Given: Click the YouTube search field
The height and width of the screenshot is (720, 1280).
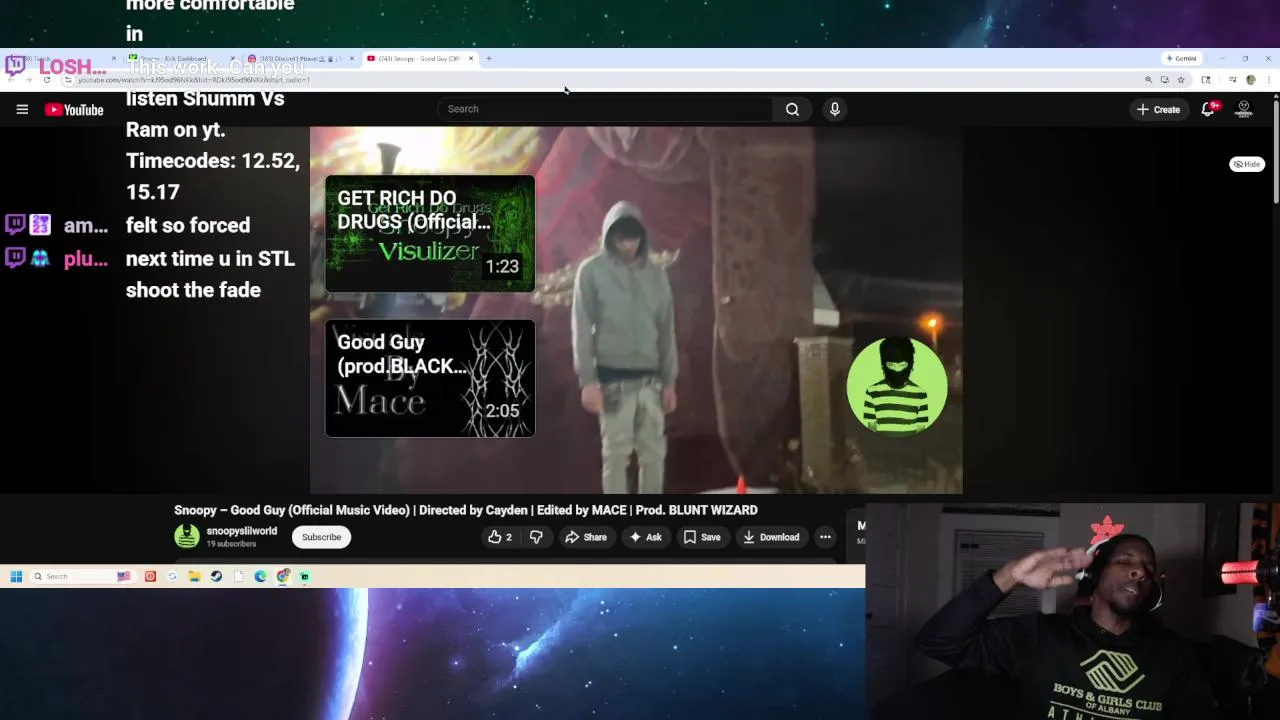Looking at the screenshot, I should (605, 109).
